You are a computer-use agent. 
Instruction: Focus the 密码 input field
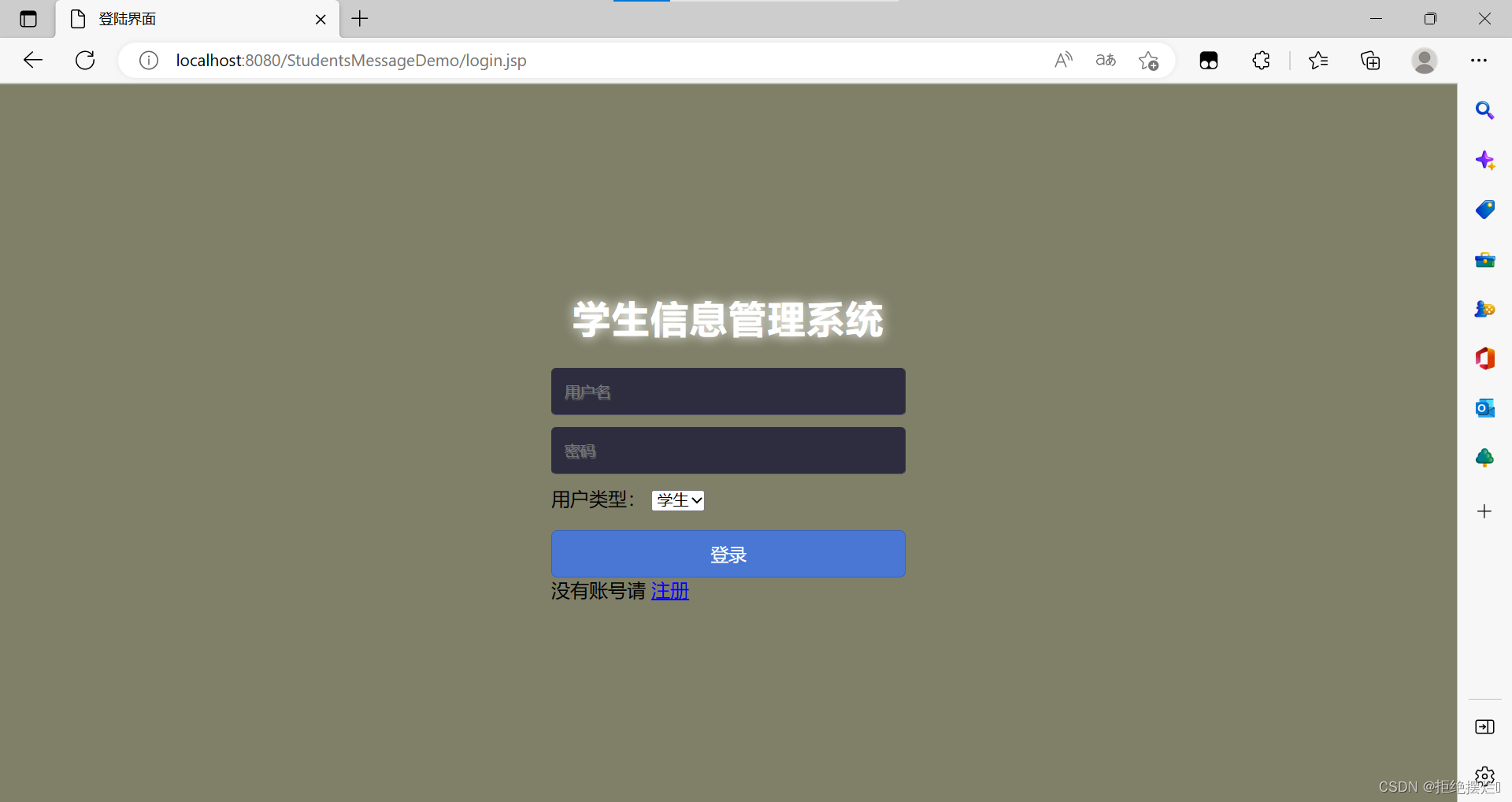point(728,451)
